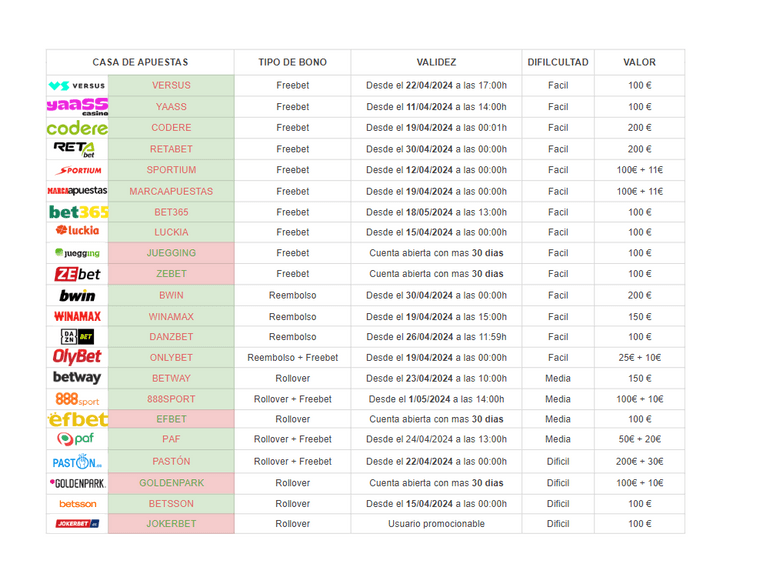Viewport: 760px width, 584px height.
Task: Select Winamax '150 €' value cell
Action: point(639,316)
